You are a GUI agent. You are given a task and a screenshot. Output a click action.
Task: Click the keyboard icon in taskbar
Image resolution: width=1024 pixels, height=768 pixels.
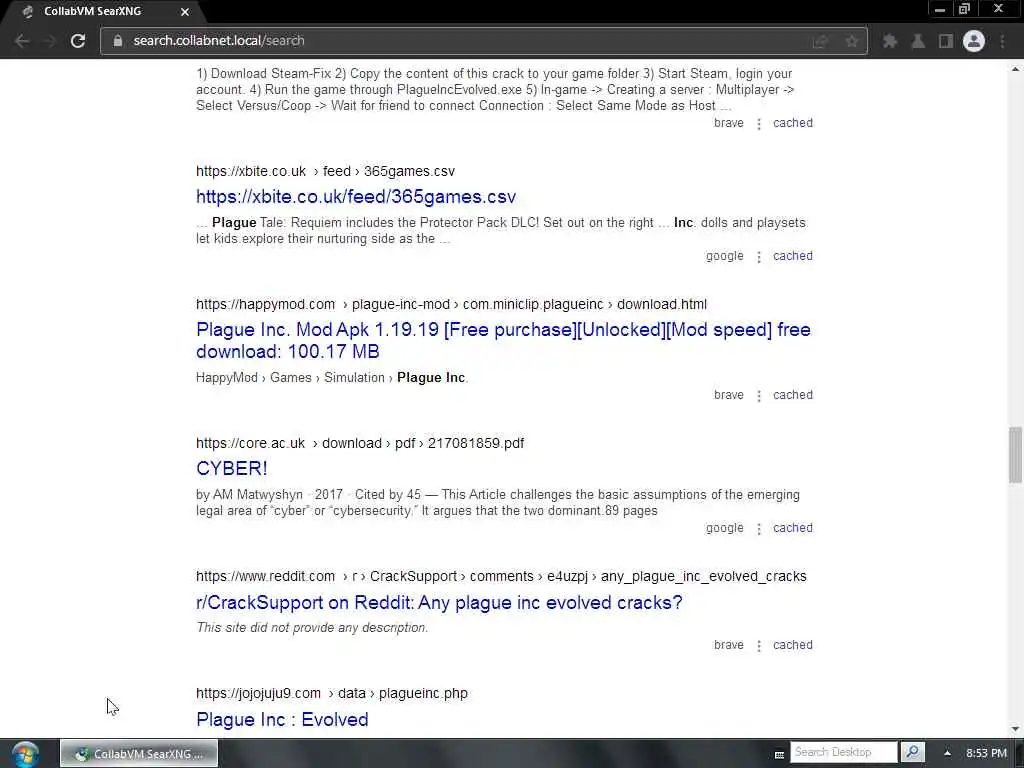click(779, 754)
